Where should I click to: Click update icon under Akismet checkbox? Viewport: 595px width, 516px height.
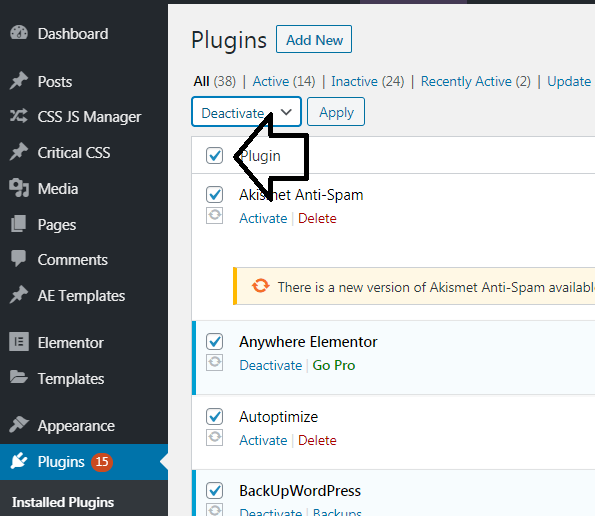214,215
